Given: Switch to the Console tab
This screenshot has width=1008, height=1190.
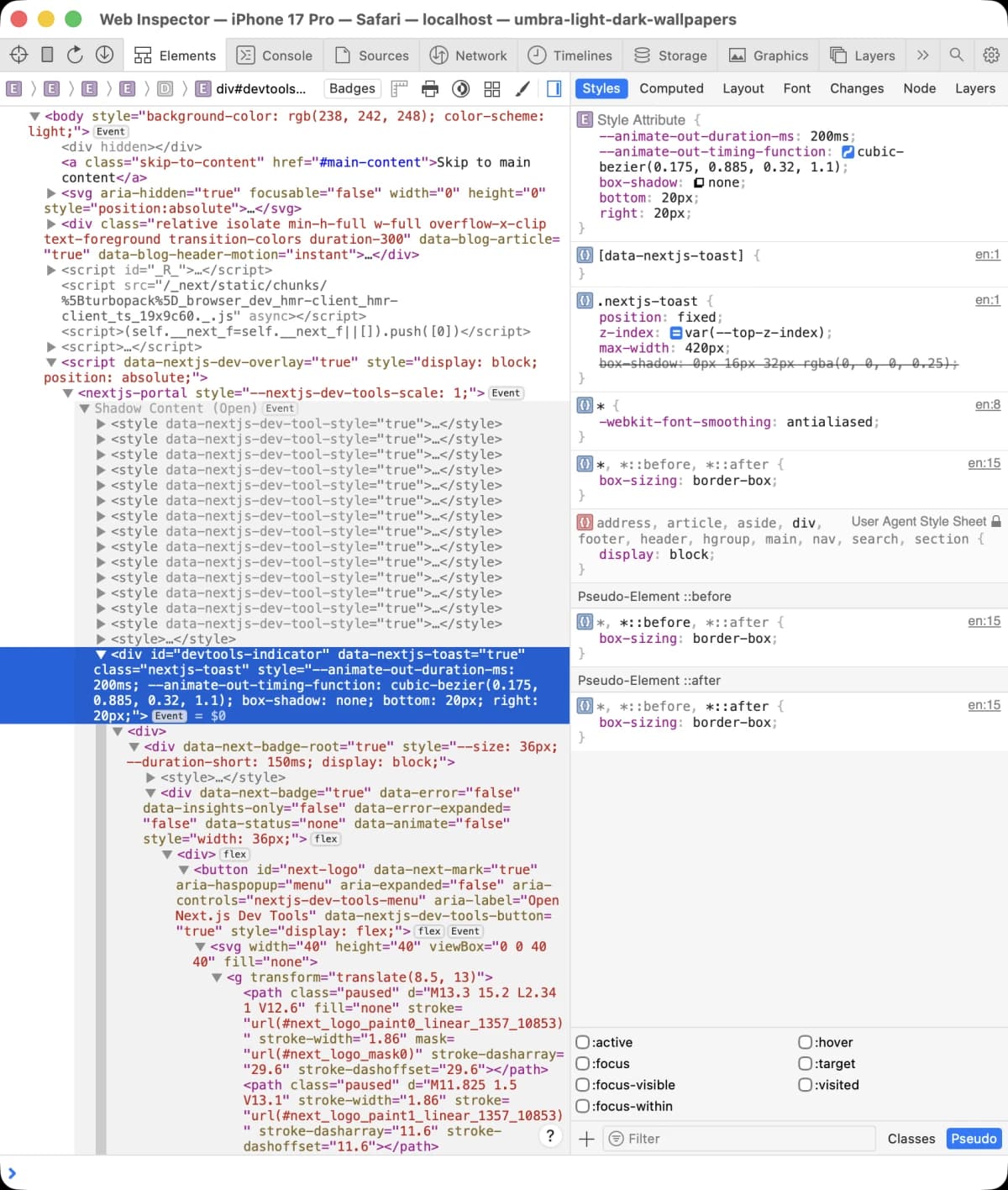Looking at the screenshot, I should (274, 55).
